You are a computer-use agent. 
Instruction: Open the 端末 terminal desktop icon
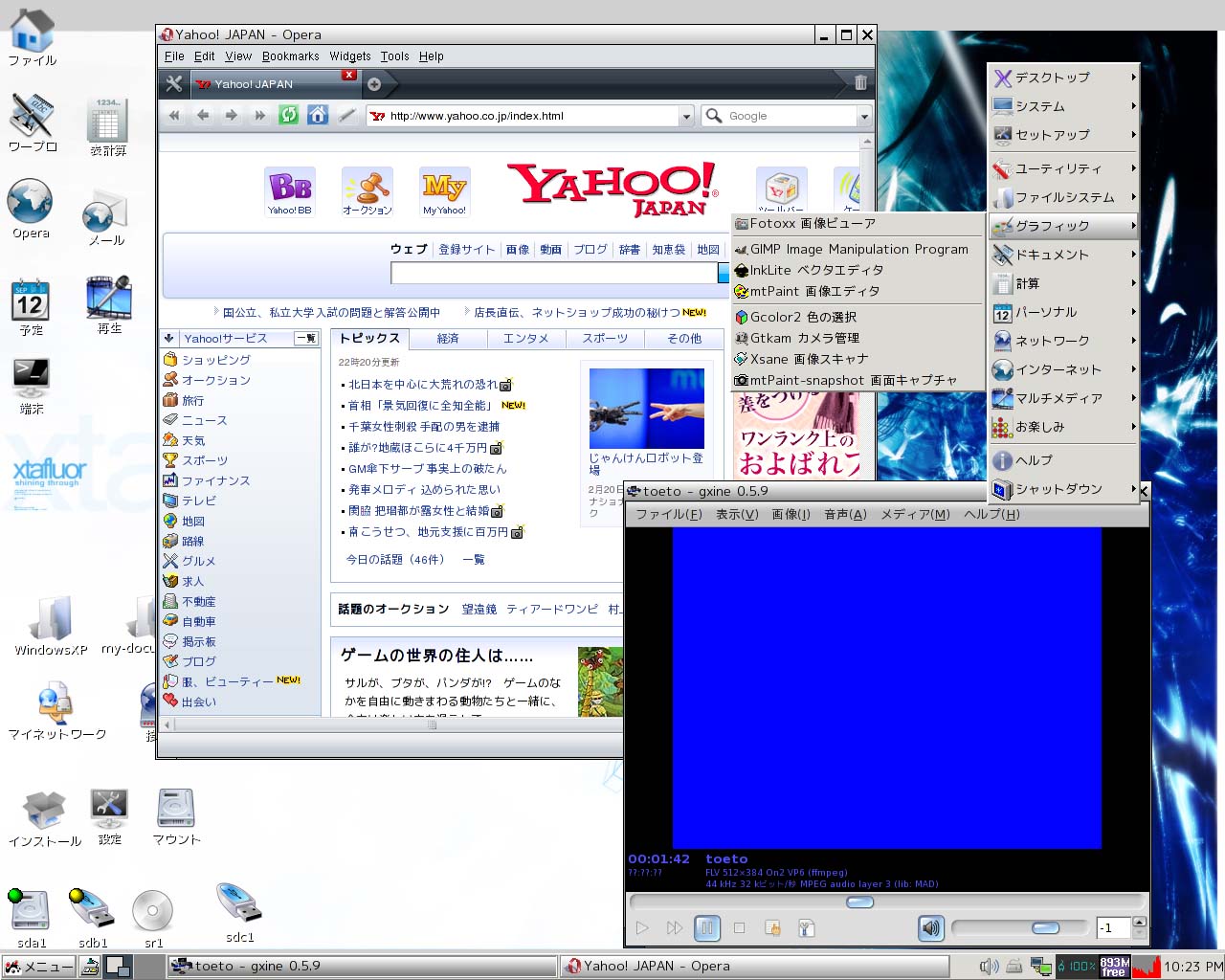pyautogui.click(x=32, y=386)
